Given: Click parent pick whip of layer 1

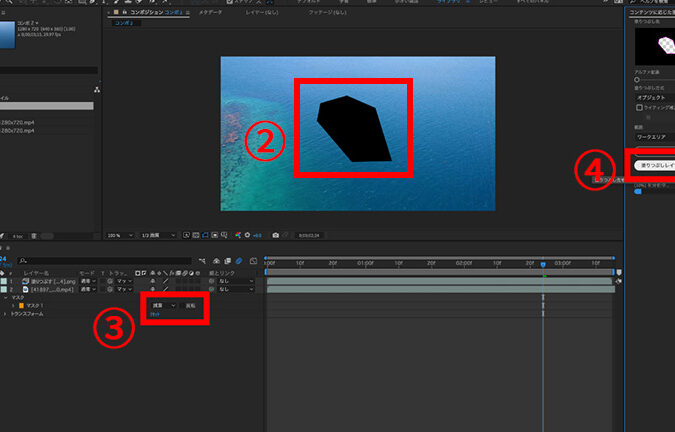Looking at the screenshot, I should [x=211, y=281].
